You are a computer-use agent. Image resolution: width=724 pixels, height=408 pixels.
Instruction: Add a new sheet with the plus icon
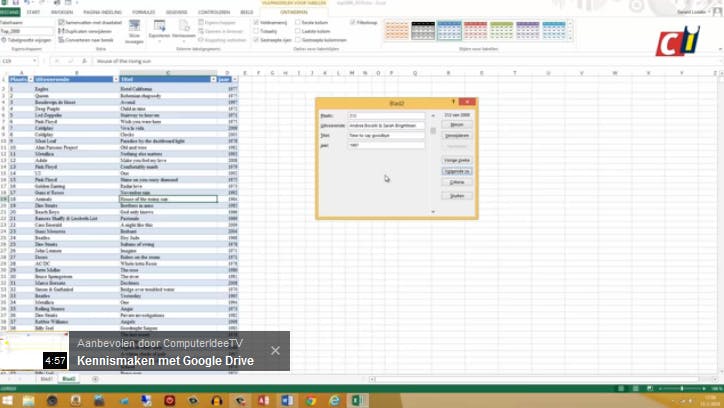pyautogui.click(x=95, y=379)
